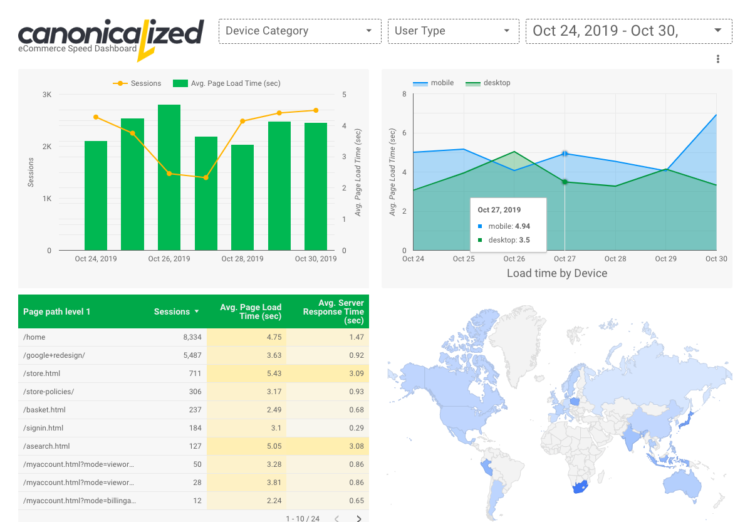Go to previous table page arrow
Image resolution: width=750 pixels, height=522 pixels.
336,518
